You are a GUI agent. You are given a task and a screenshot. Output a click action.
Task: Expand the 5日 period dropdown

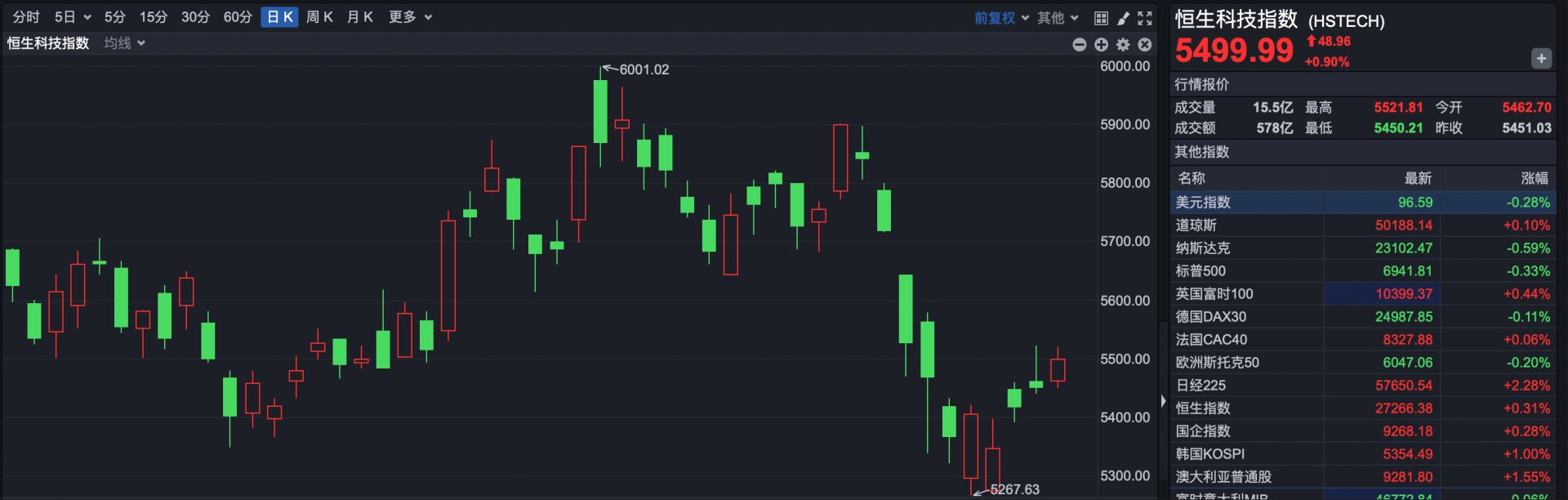[x=73, y=17]
